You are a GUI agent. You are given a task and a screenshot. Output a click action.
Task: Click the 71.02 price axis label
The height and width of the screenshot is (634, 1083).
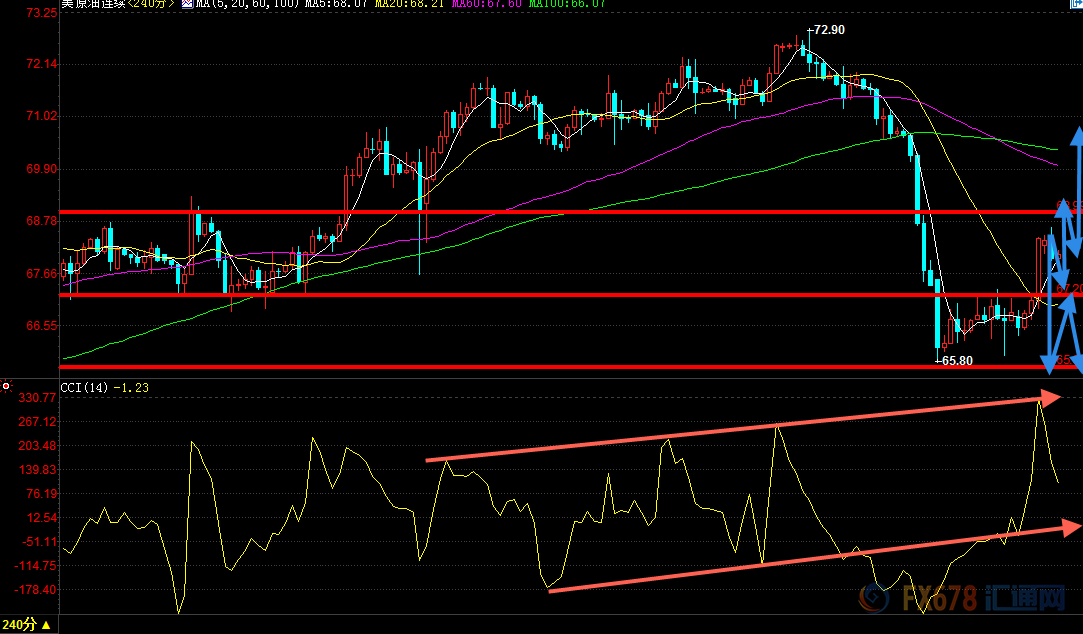tap(41, 116)
